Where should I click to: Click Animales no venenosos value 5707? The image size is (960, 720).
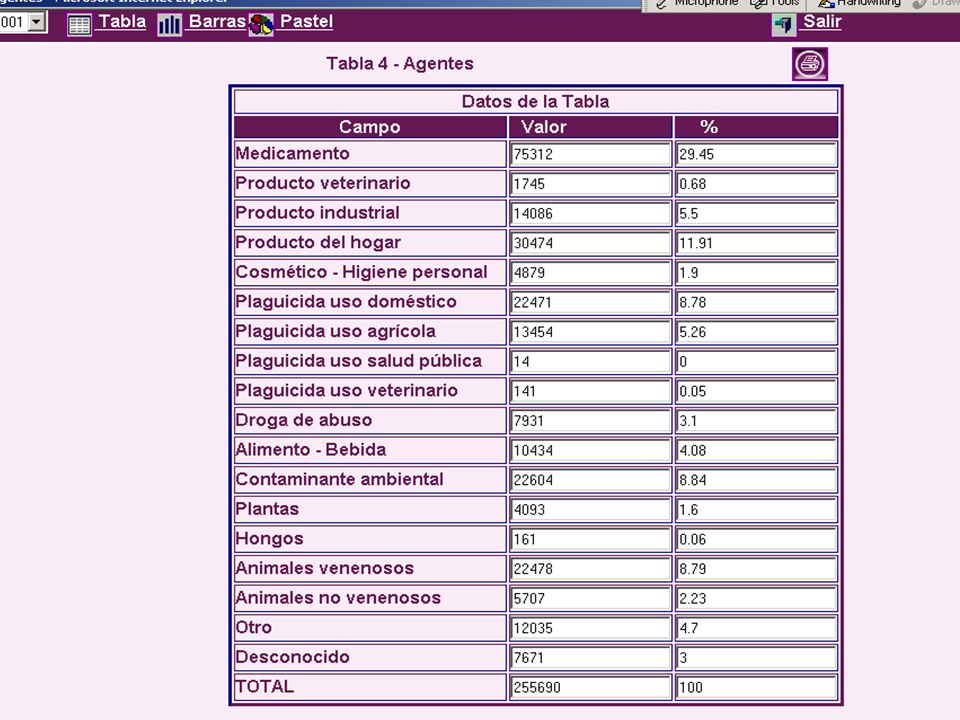[590, 599]
